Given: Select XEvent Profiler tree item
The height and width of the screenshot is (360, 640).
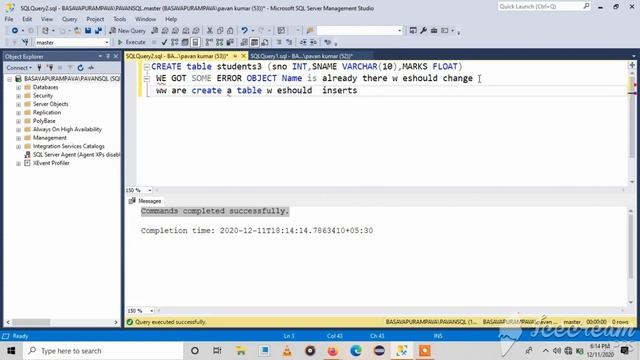Looking at the screenshot, I should (x=47, y=163).
